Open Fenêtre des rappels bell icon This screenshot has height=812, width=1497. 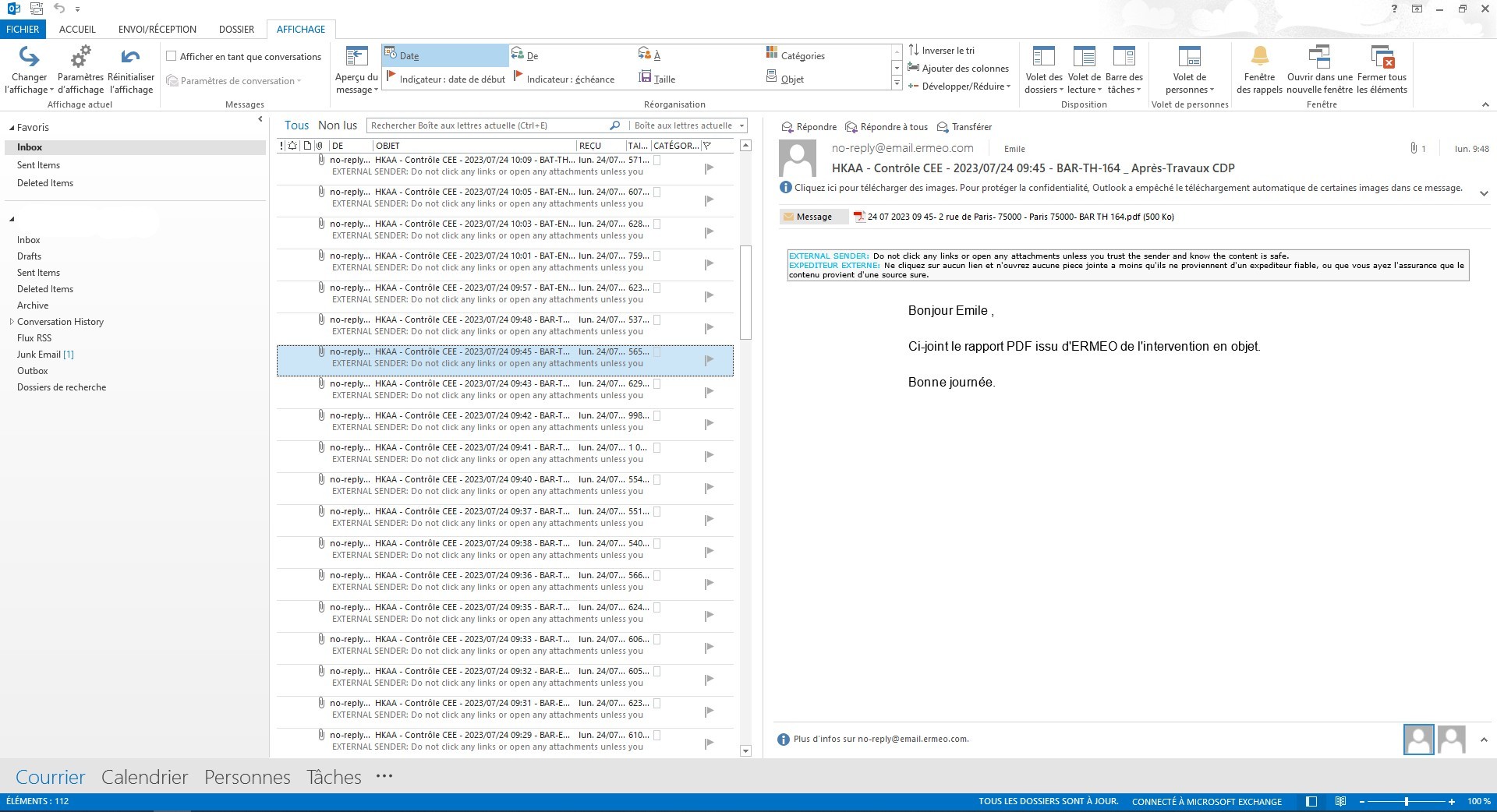pyautogui.click(x=1259, y=58)
